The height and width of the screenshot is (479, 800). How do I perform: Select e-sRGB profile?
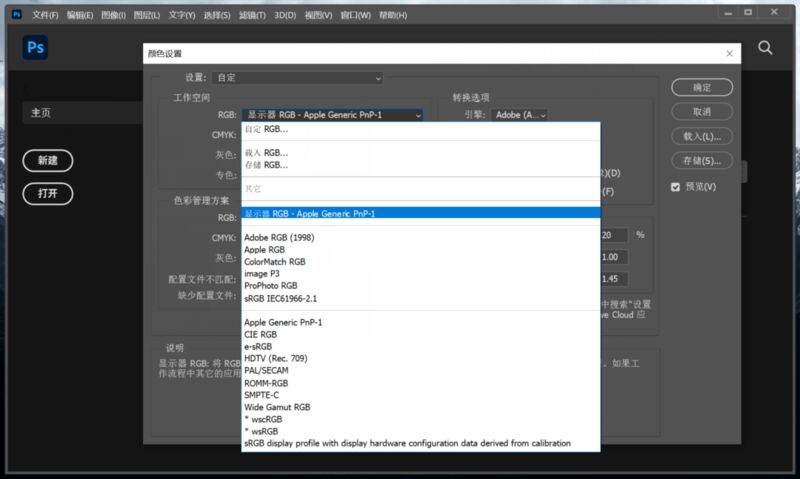(x=421, y=346)
